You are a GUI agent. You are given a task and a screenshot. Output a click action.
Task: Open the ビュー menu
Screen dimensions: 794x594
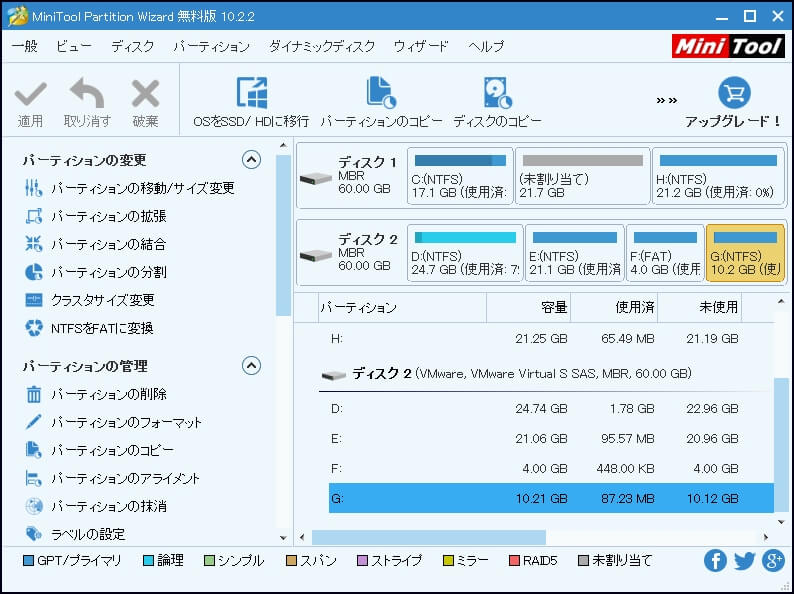pos(74,46)
